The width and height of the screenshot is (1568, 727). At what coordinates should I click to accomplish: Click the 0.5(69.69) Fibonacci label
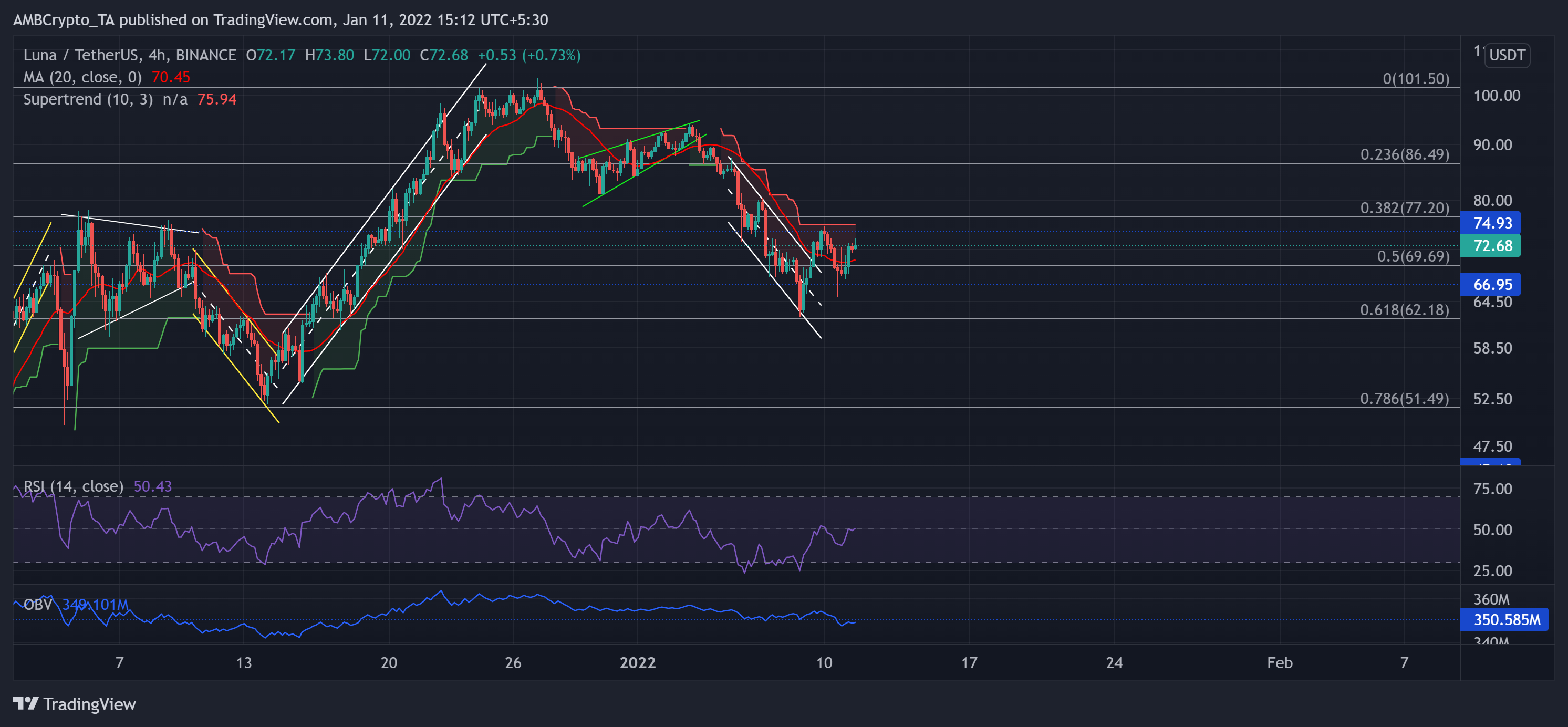tap(1414, 256)
